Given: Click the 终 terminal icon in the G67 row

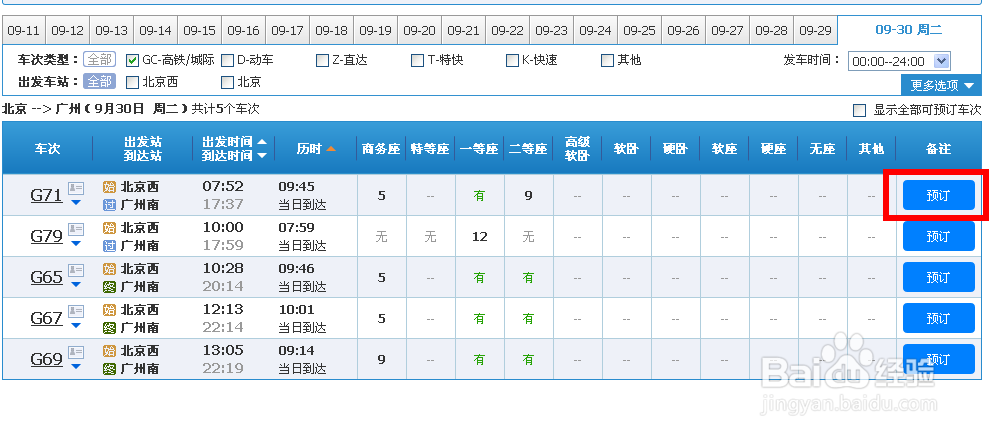Looking at the screenshot, I should tap(109, 328).
